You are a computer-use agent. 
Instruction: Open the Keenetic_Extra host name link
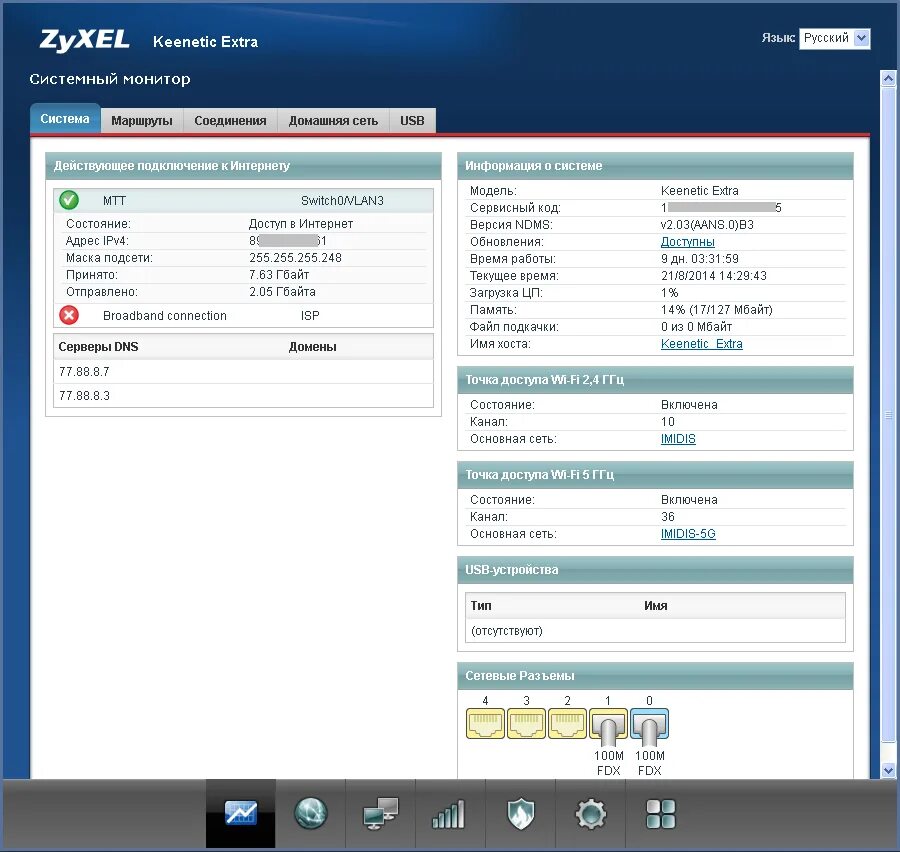[701, 344]
